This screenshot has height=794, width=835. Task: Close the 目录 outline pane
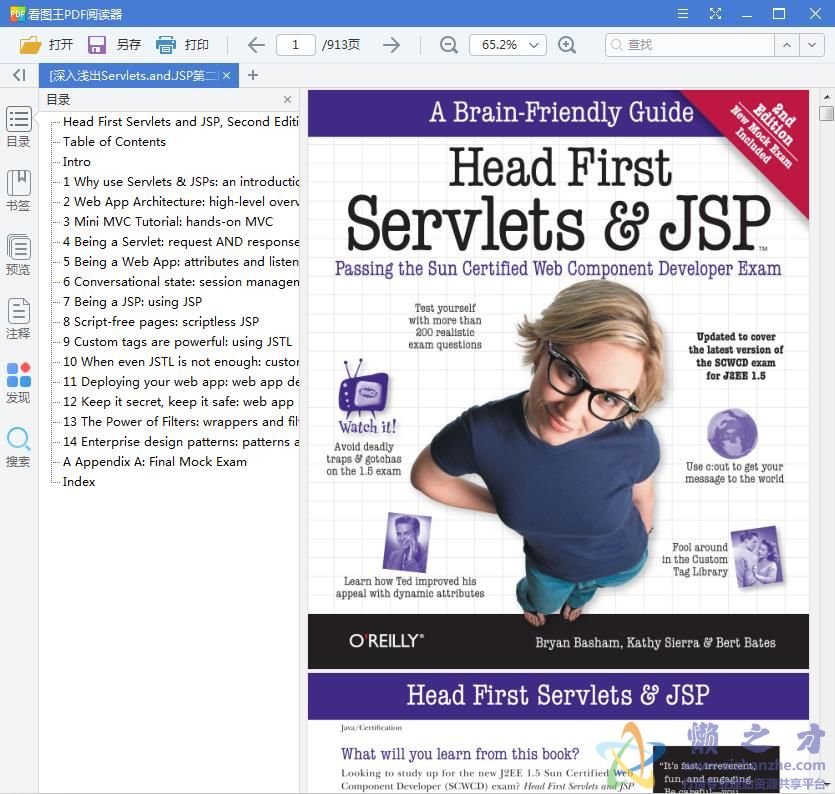(288, 100)
